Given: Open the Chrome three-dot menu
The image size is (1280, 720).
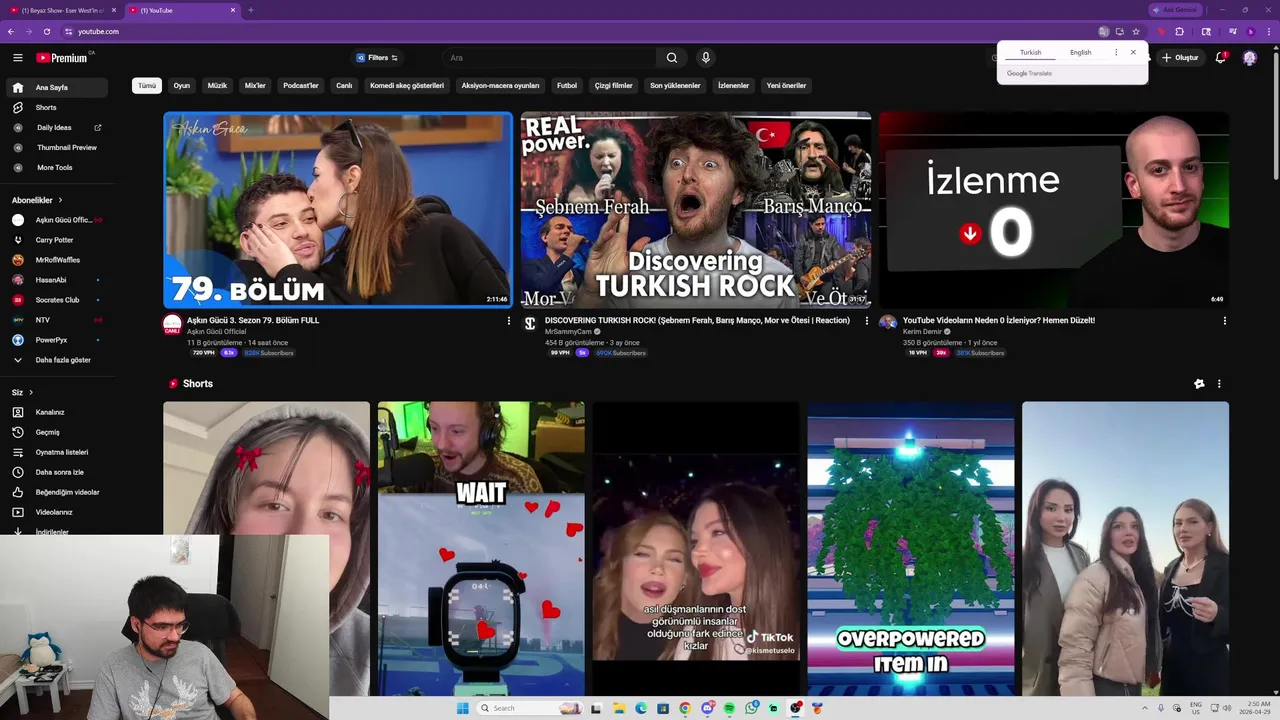Looking at the screenshot, I should 1268,32.
